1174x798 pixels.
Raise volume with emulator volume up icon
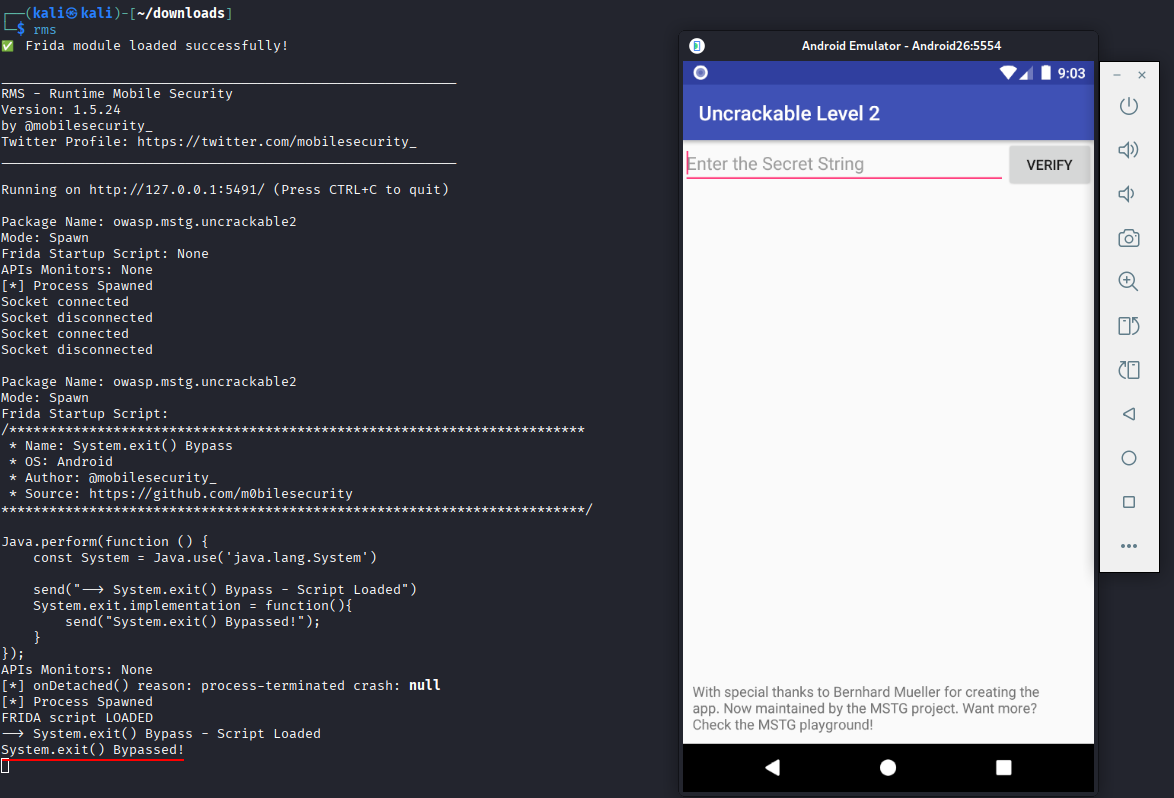click(1128, 150)
